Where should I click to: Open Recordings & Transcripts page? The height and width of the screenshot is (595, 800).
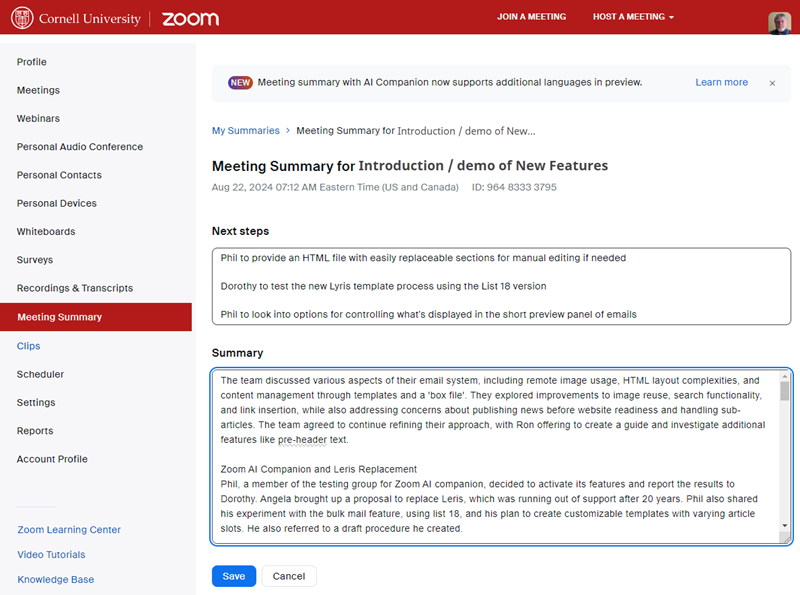click(74, 288)
